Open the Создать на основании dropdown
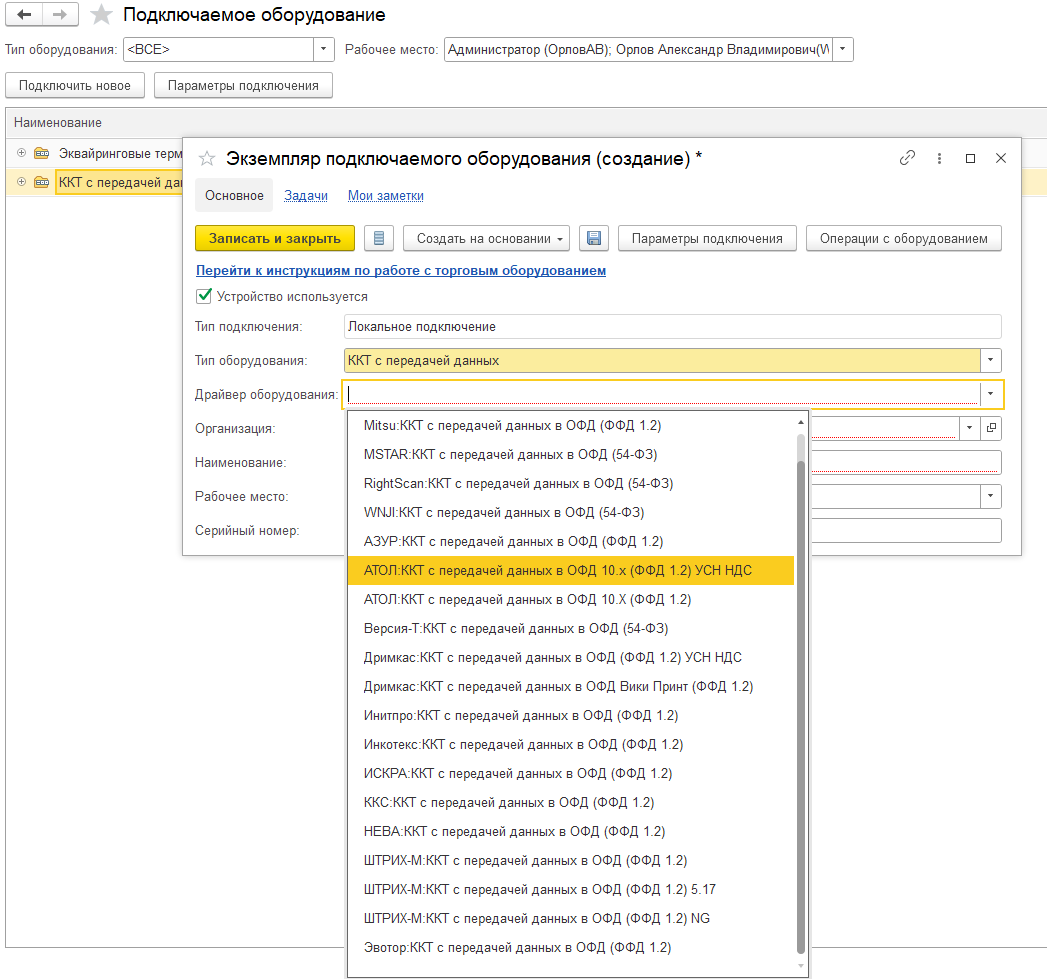Screen dimensions: 1047x979 point(486,238)
